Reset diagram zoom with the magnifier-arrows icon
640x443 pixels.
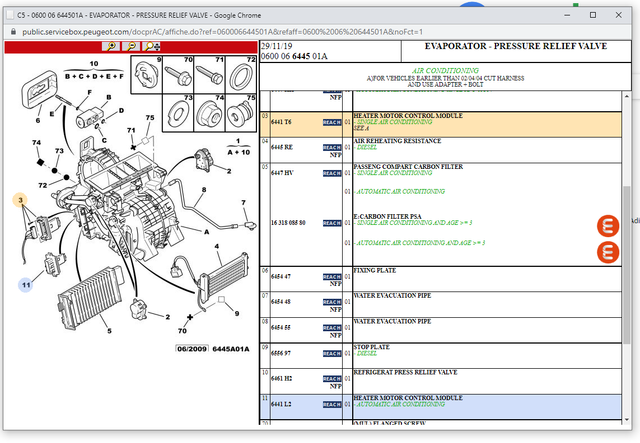point(152,47)
